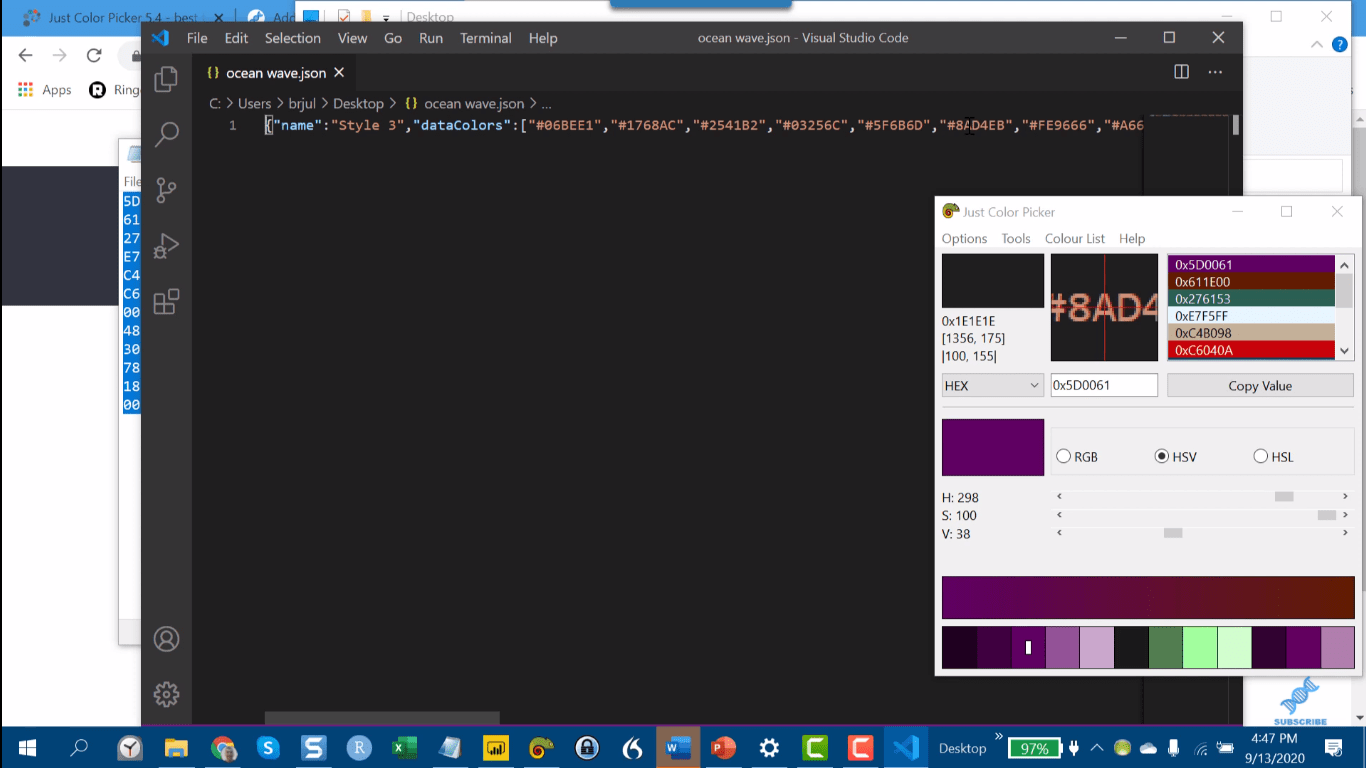Select the ocean wave.json tab
1366x768 pixels.
point(276,73)
